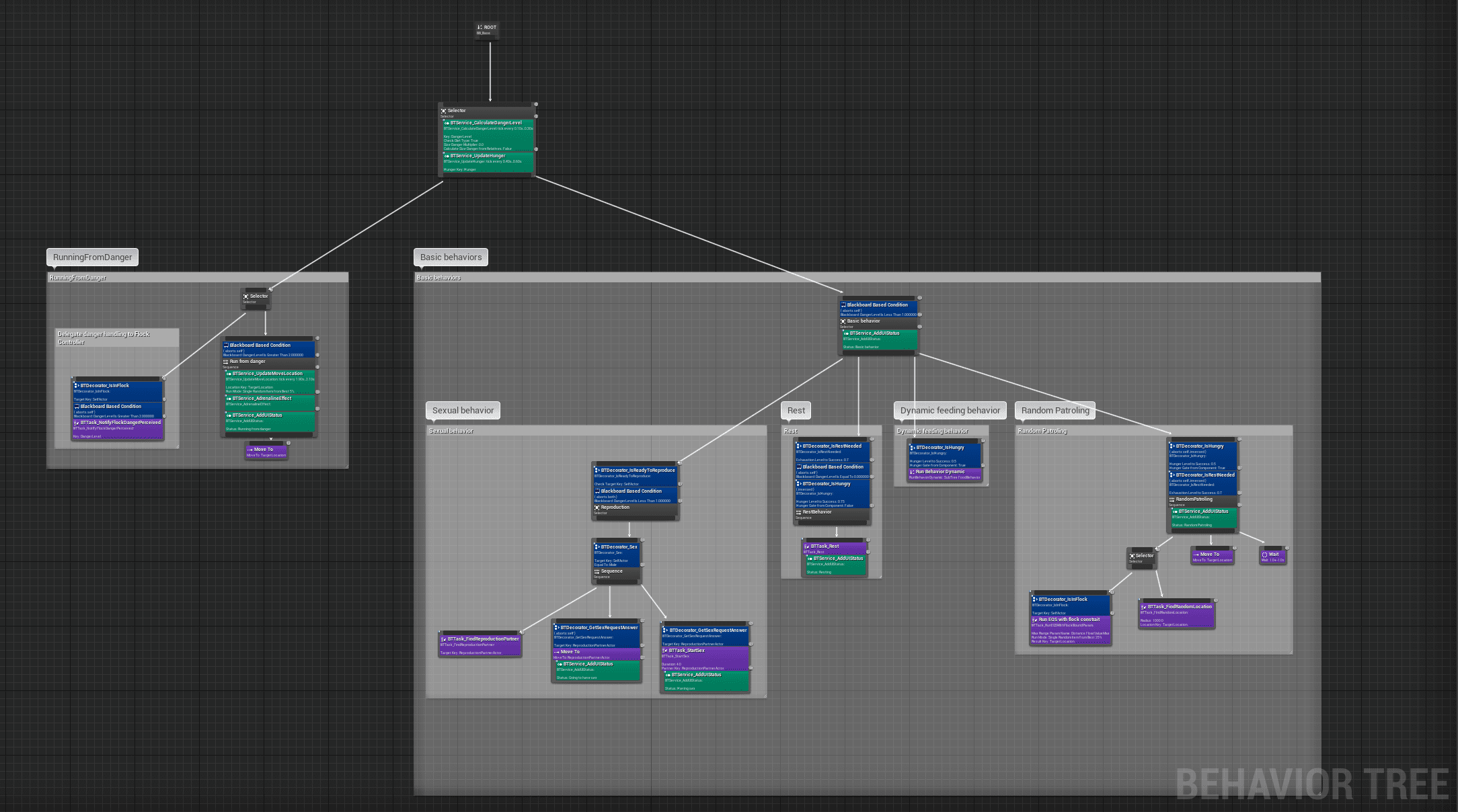Select the Run from danger sequence

pos(269,364)
